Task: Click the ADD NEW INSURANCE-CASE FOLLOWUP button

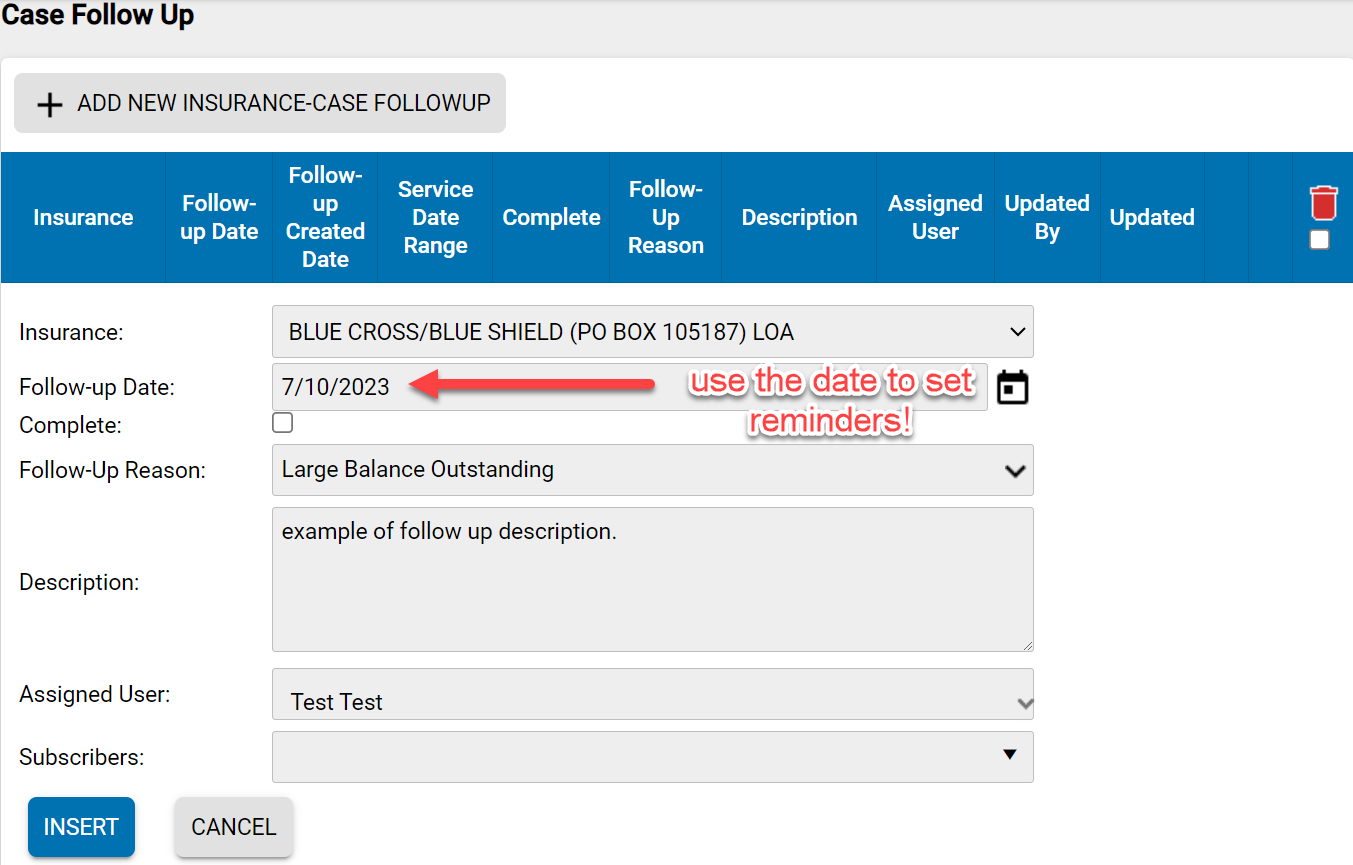Action: tap(259, 103)
